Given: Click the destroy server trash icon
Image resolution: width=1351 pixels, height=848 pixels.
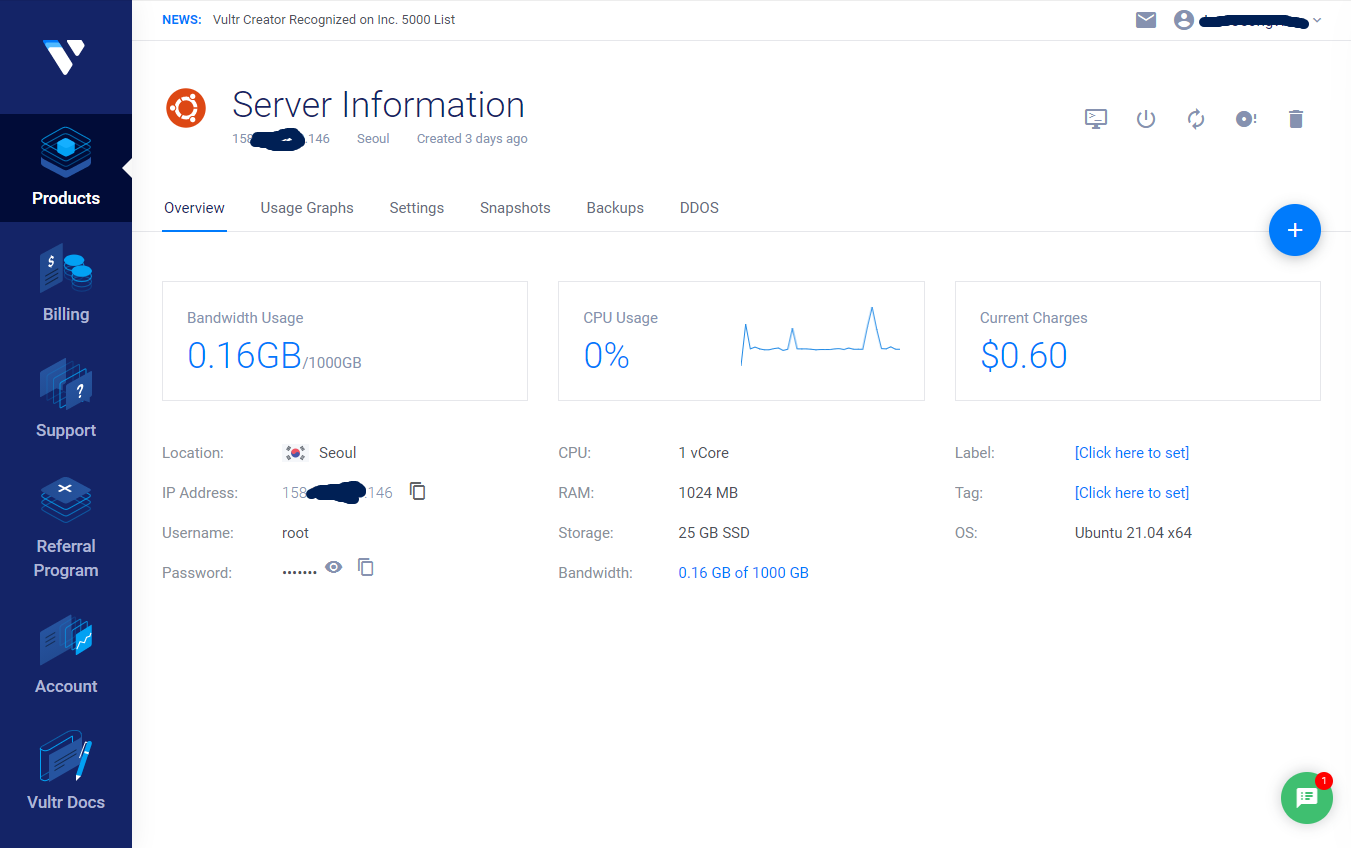Looking at the screenshot, I should click(1296, 119).
